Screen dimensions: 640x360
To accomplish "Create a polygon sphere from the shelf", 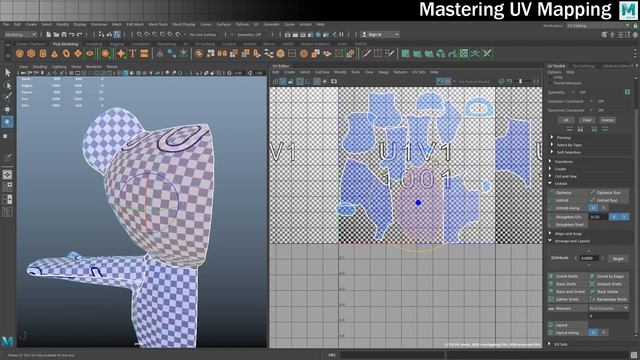I will click(19, 53).
